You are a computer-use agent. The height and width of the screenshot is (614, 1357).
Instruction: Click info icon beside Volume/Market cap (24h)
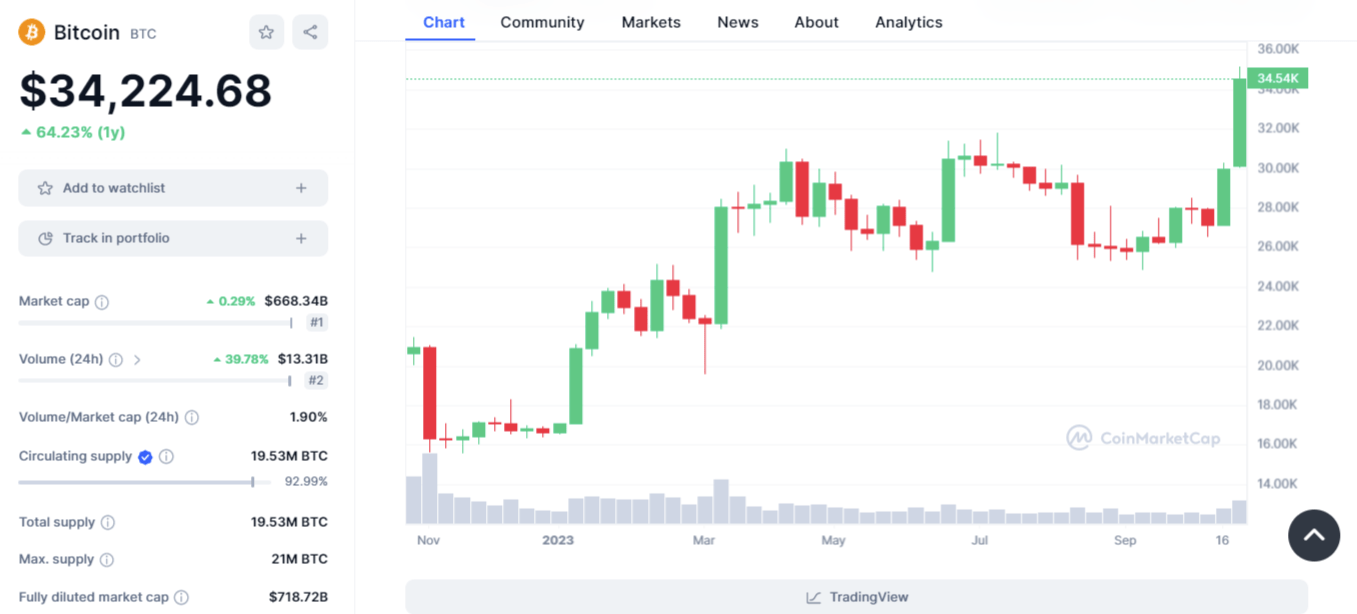pyautogui.click(x=192, y=418)
